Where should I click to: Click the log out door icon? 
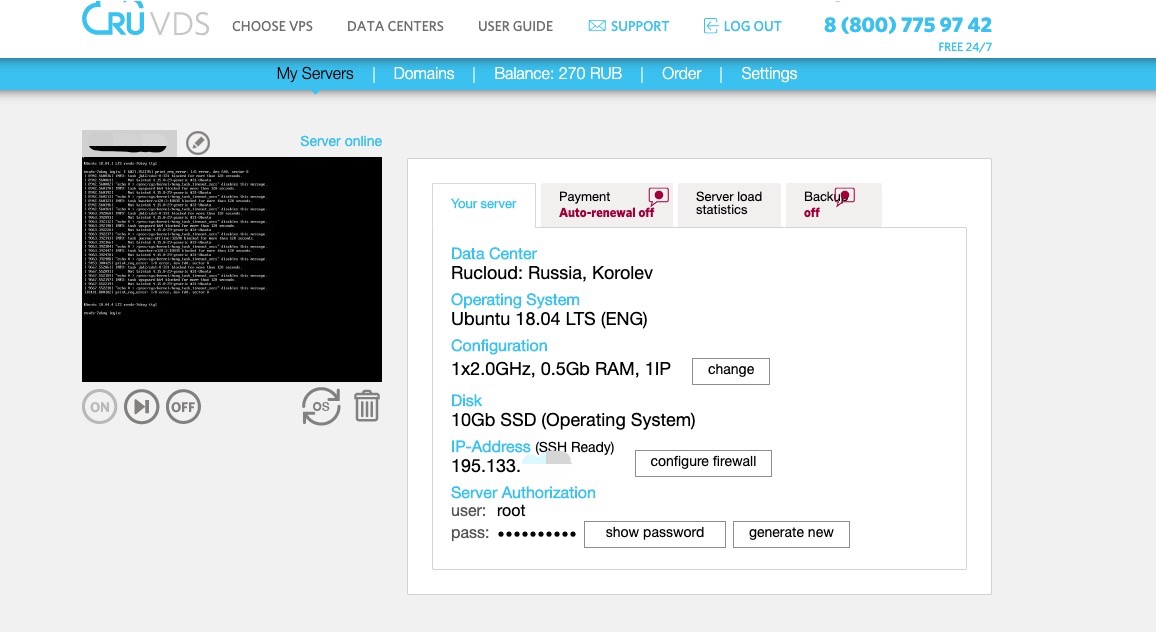(x=711, y=26)
